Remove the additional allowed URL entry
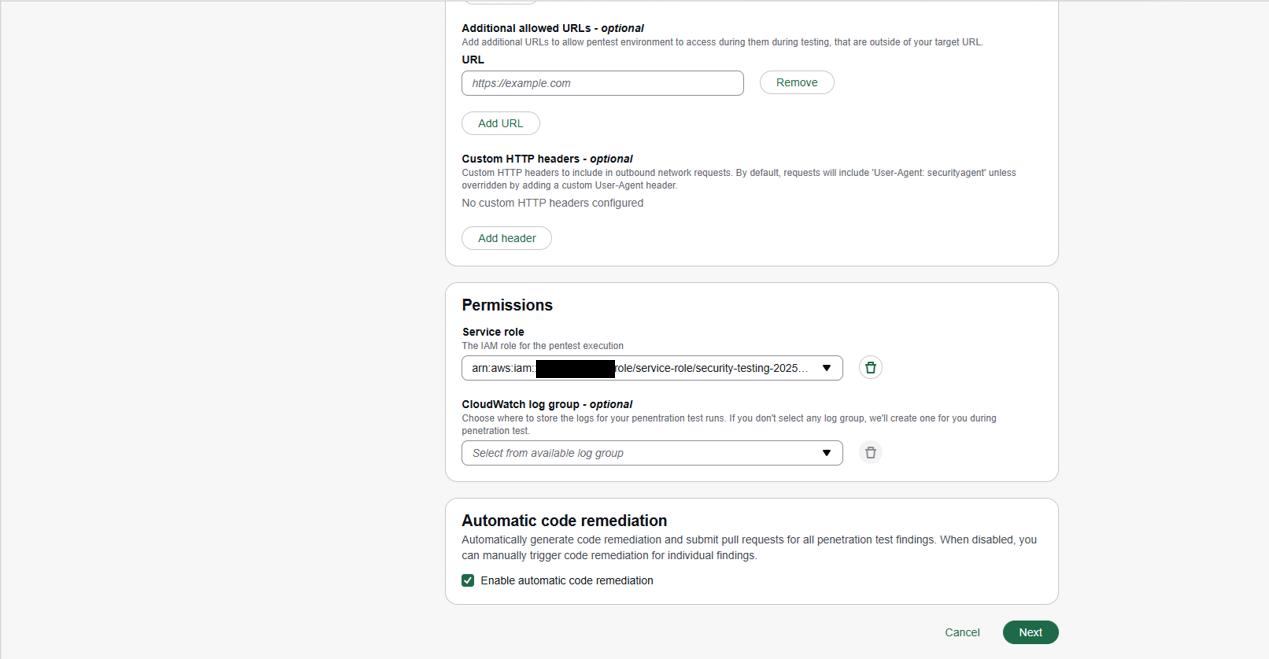Screen dimensions: 1269x659 [797, 83]
